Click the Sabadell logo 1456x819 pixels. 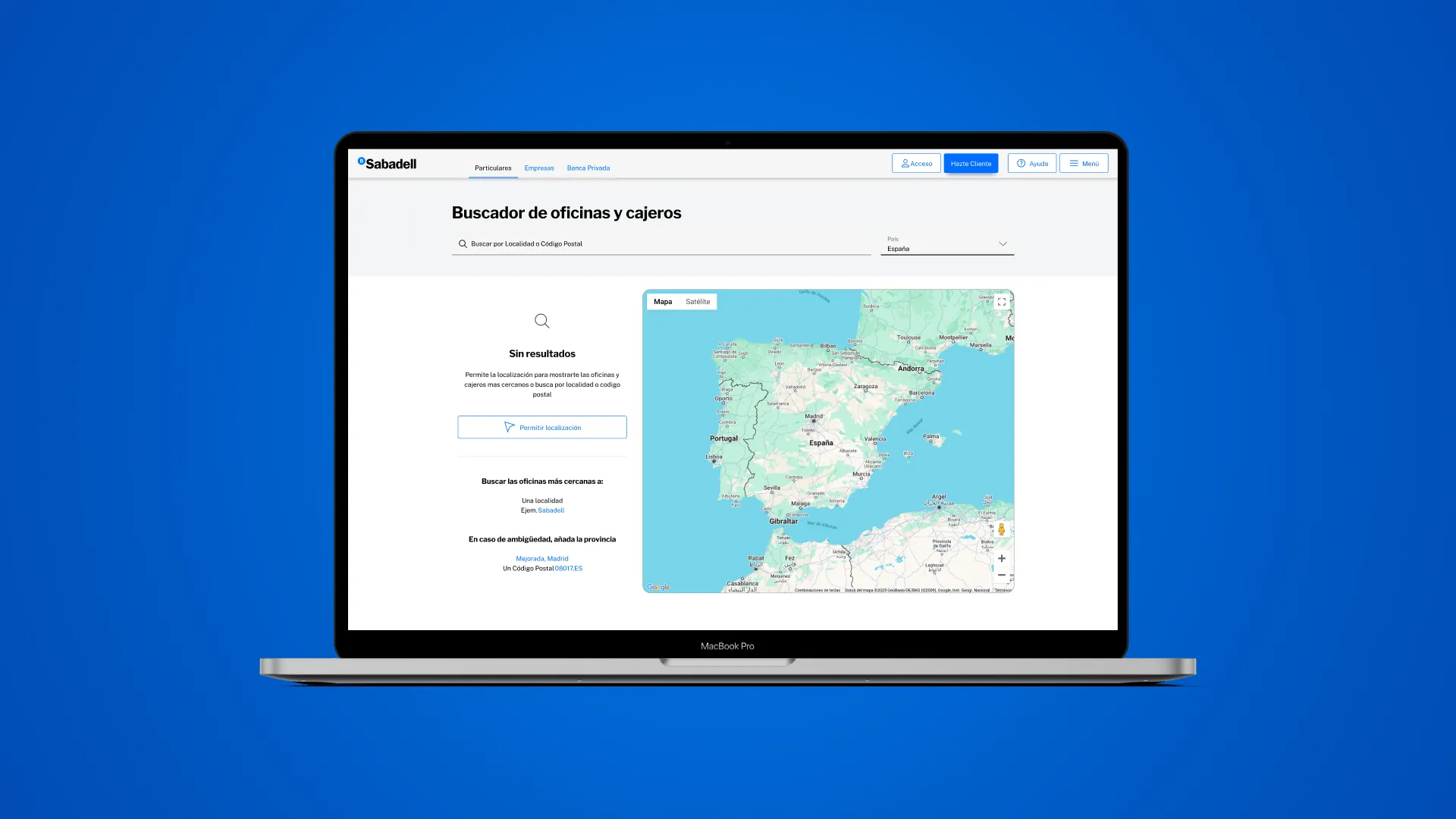pos(387,163)
